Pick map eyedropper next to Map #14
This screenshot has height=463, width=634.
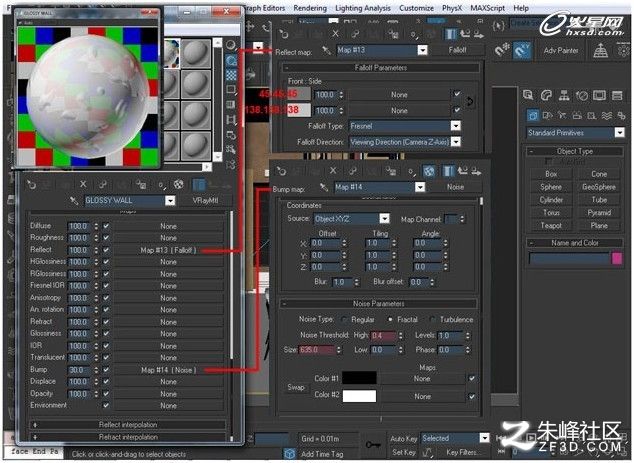coord(323,187)
